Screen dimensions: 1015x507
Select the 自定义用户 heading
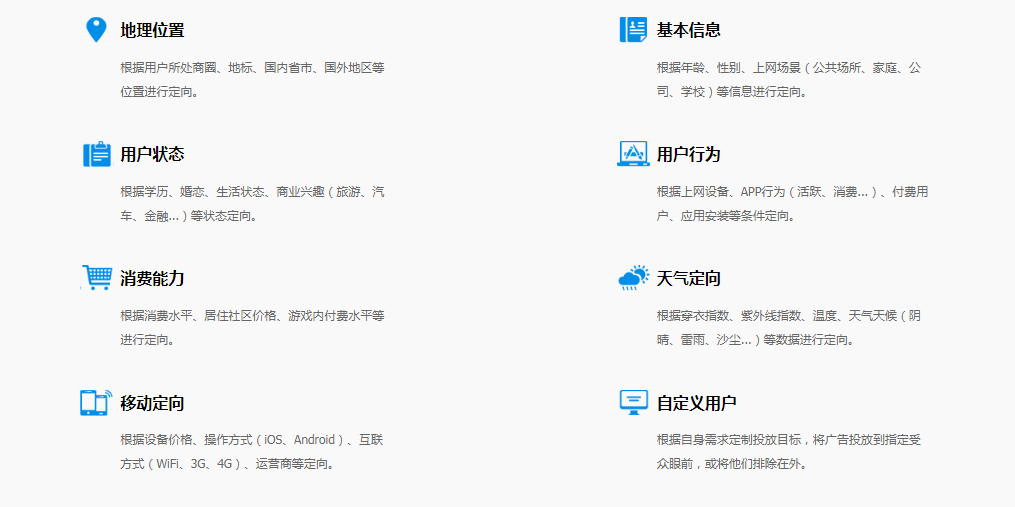point(697,403)
